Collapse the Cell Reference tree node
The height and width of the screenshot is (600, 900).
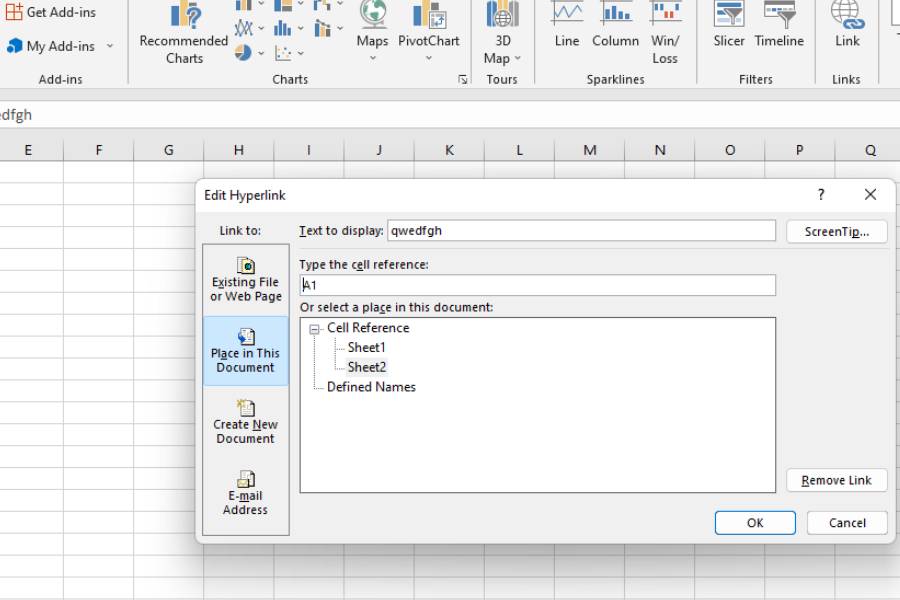[x=314, y=329]
